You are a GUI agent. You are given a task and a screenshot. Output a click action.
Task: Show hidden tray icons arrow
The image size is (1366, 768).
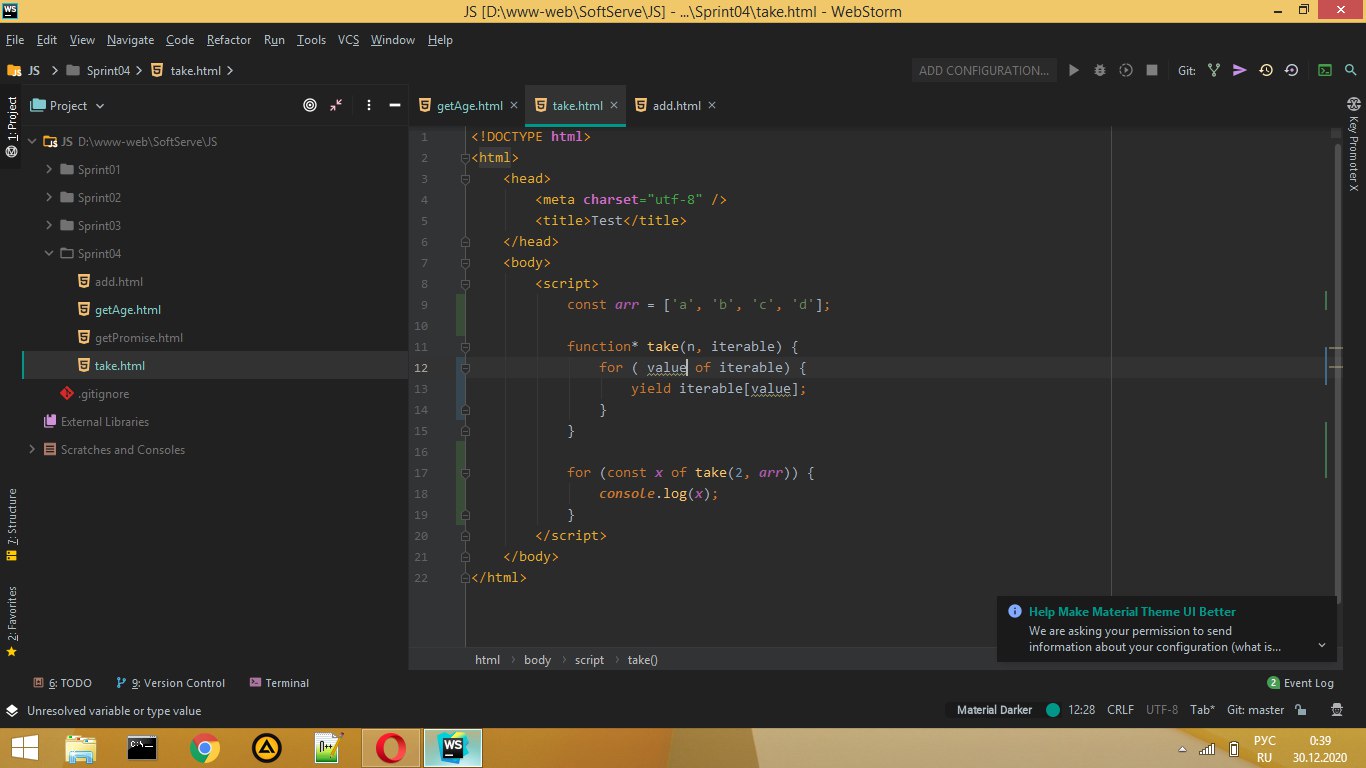pyautogui.click(x=1184, y=749)
